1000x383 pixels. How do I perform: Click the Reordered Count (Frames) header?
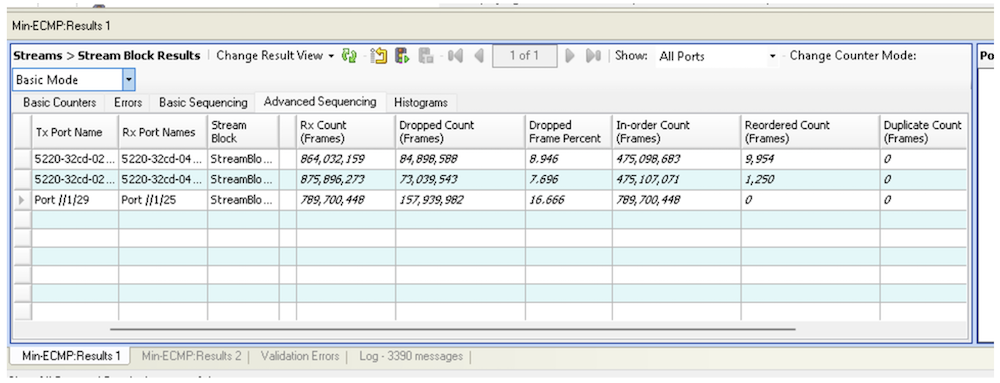click(x=810, y=133)
